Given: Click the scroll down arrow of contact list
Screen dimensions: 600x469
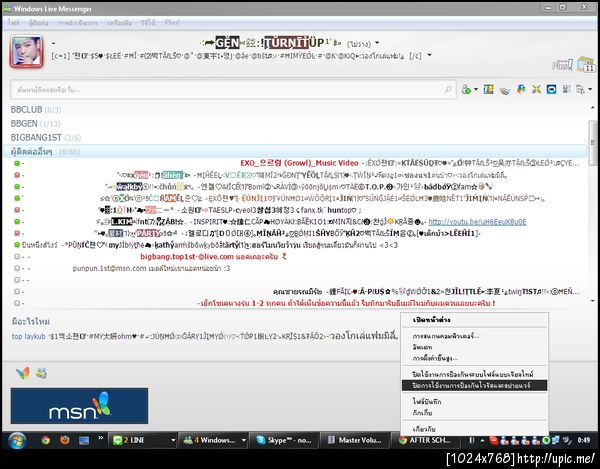Looking at the screenshot, I should tap(593, 301).
